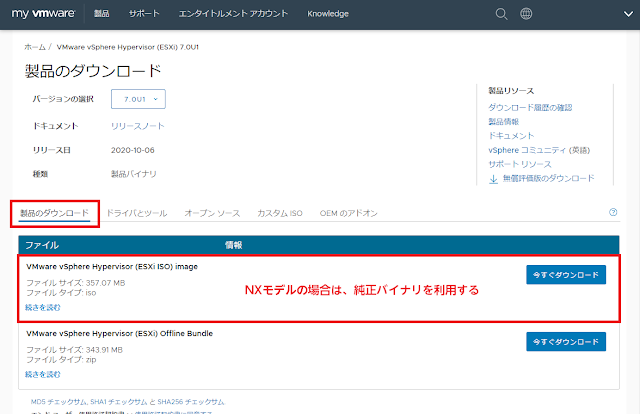
Task: Click the 製品リソース sidebar heading
Action: [x=511, y=91]
